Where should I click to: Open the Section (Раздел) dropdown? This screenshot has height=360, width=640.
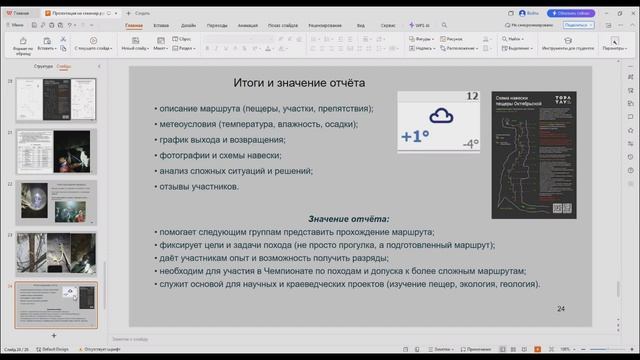(x=184, y=49)
